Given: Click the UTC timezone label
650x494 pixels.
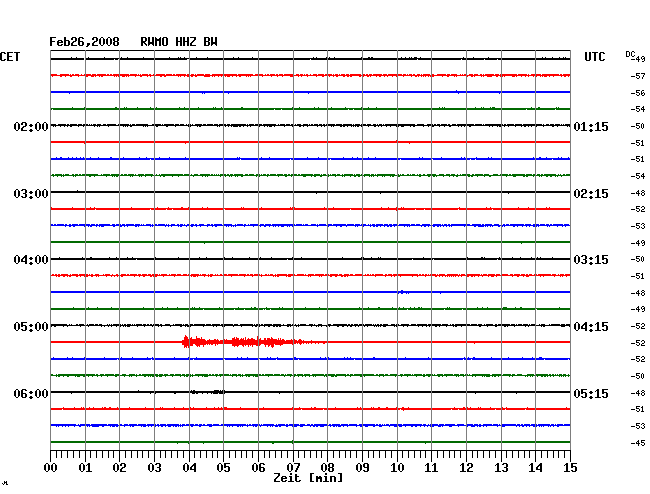Looking at the screenshot, I should point(594,57).
